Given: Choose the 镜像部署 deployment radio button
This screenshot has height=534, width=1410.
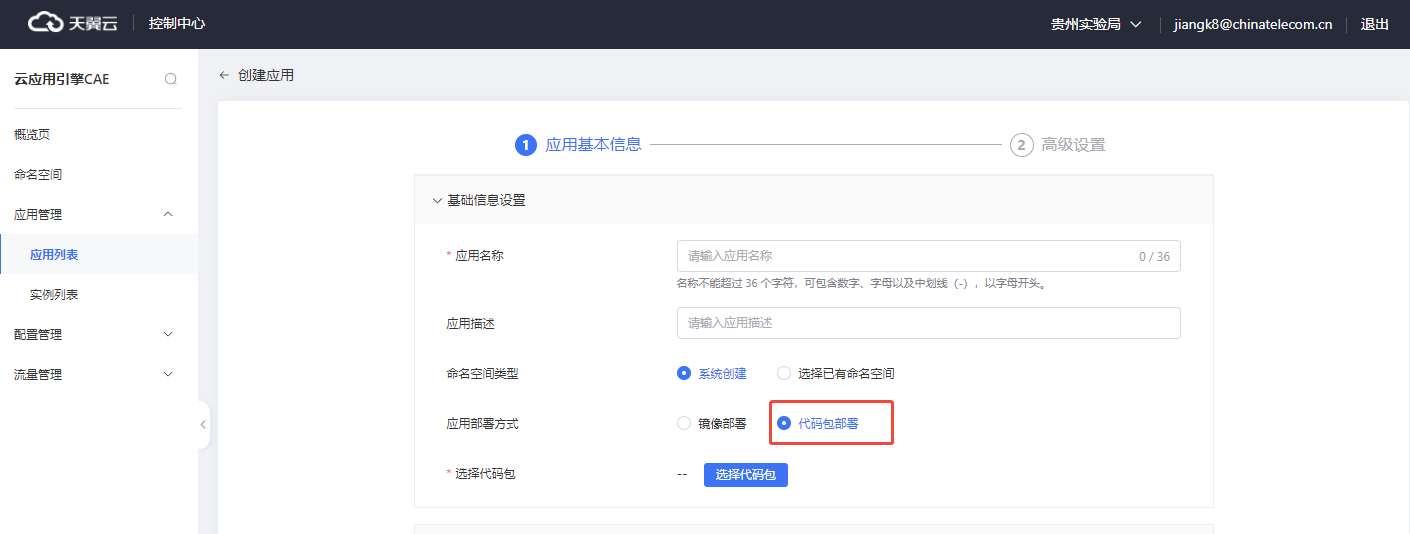Looking at the screenshot, I should pyautogui.click(x=684, y=423).
